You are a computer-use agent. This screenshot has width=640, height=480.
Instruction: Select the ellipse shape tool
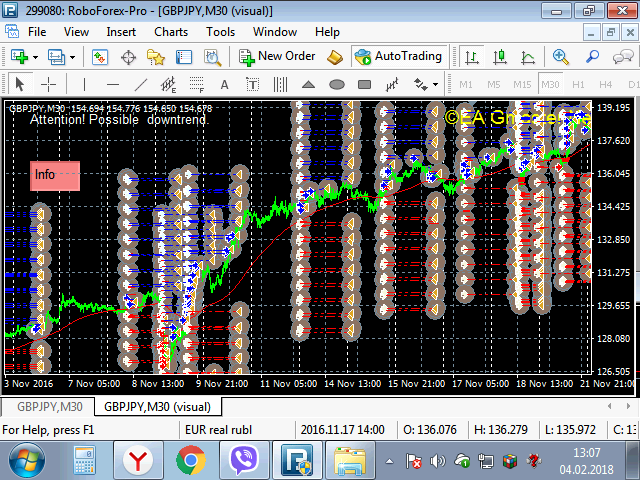click(337, 84)
